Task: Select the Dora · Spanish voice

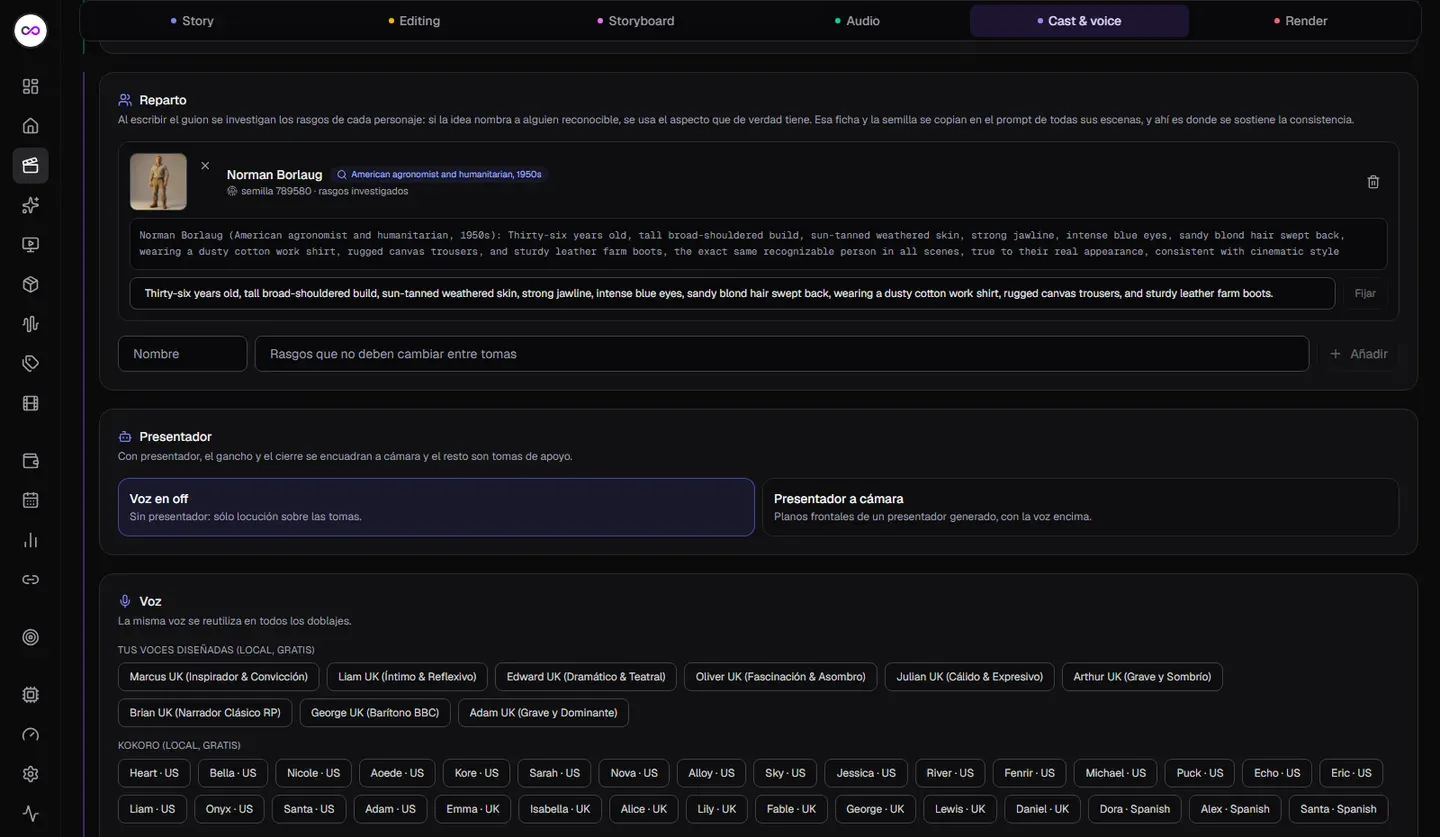Action: coord(1135,809)
